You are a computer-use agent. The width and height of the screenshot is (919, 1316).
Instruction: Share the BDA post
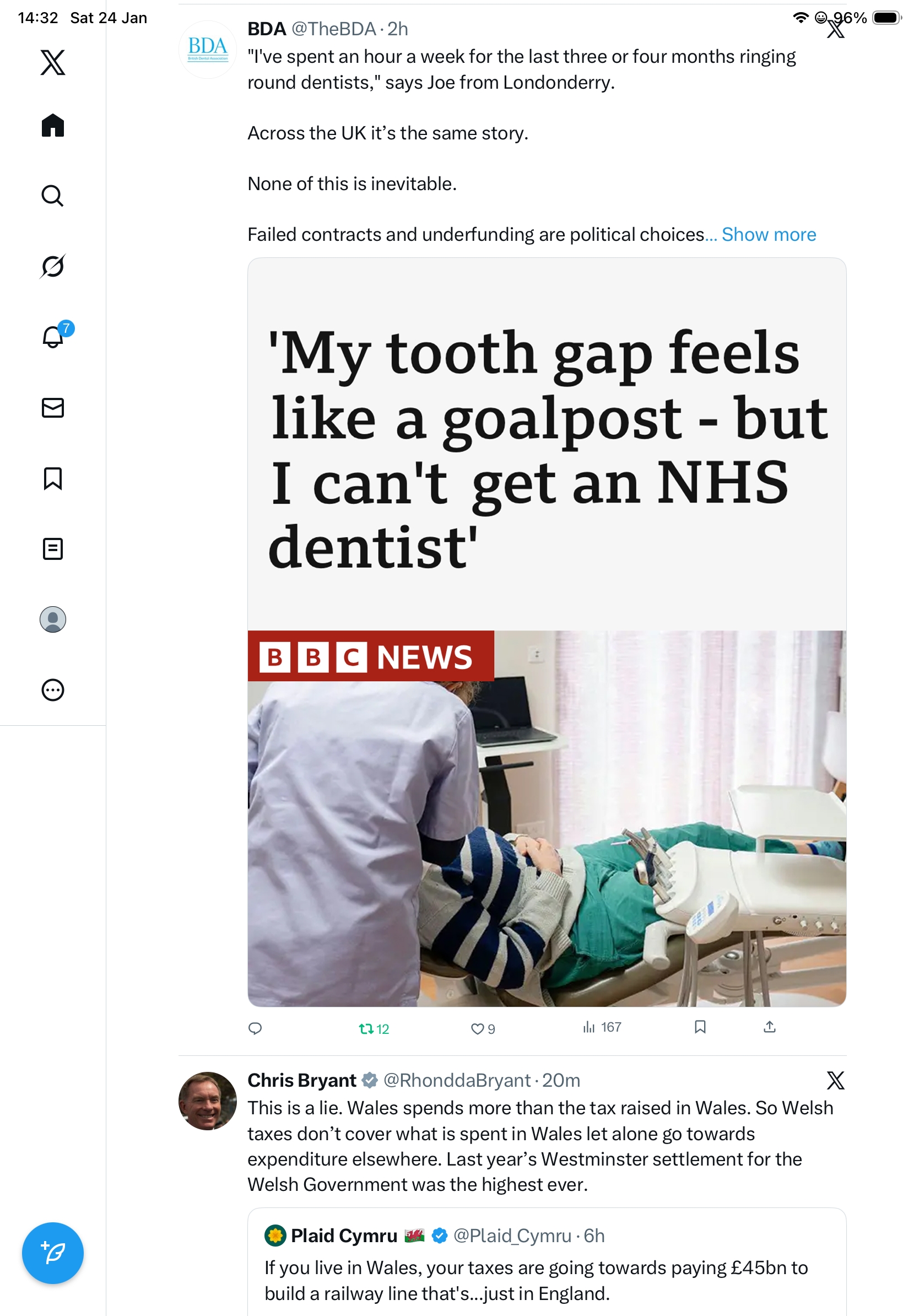coord(770,1027)
